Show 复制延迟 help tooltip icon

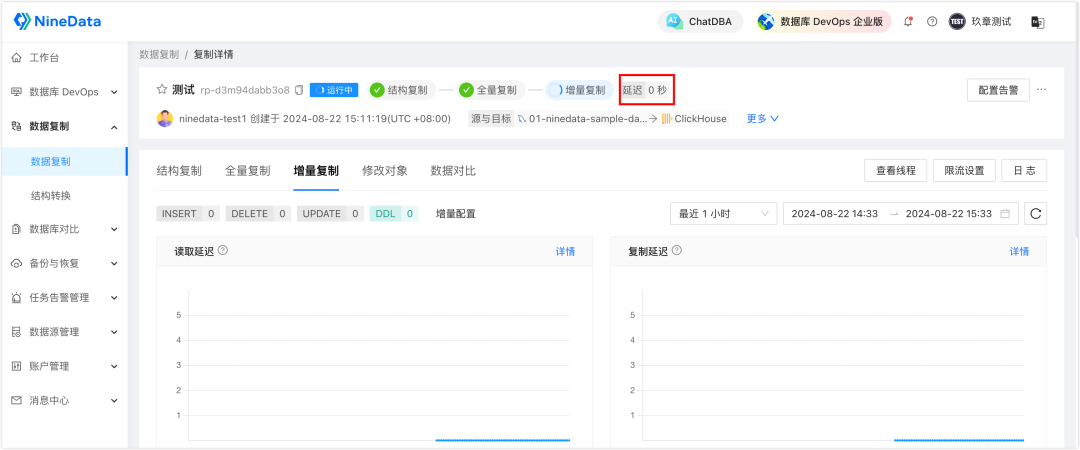676,251
